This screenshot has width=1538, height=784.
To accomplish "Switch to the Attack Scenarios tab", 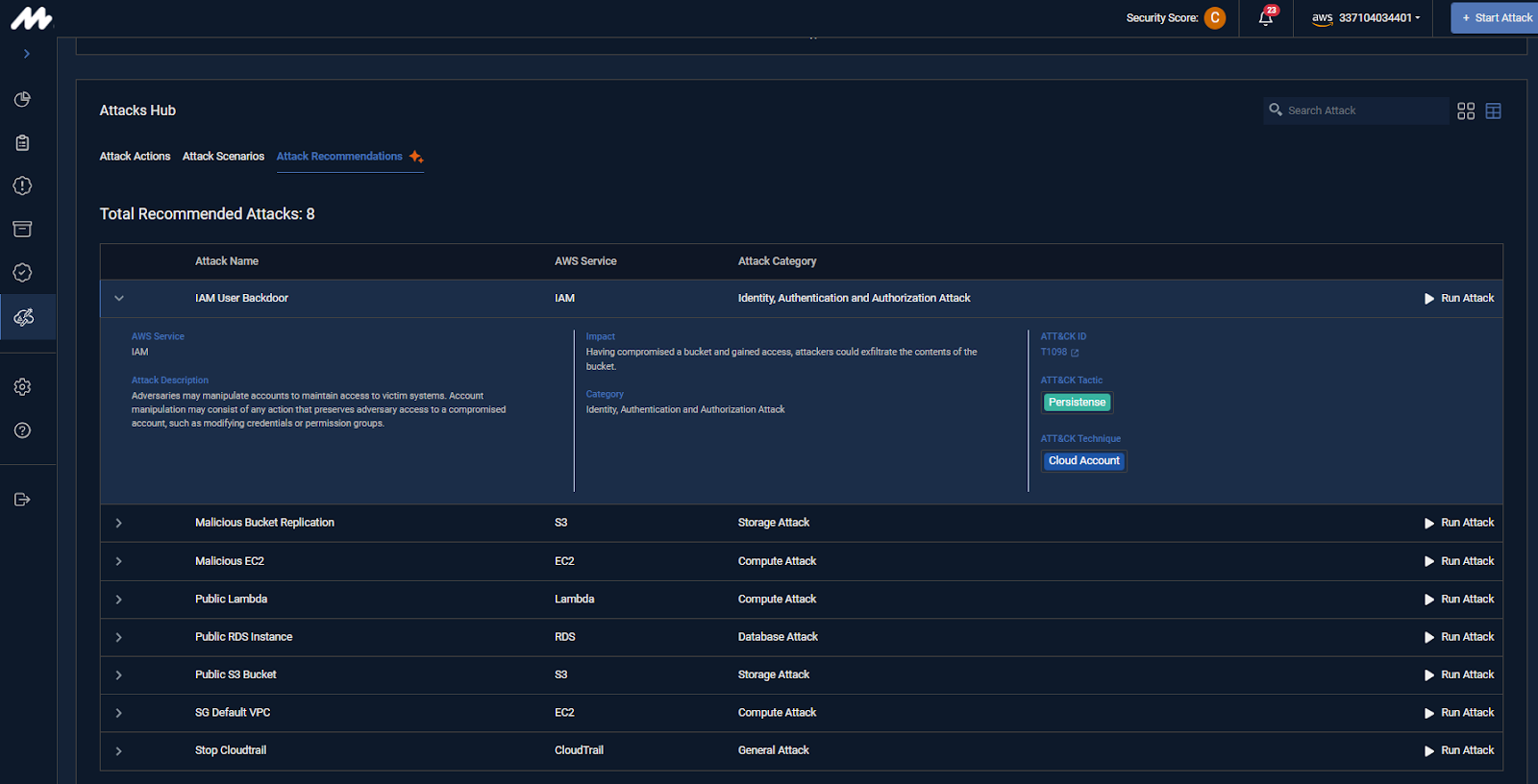I will (223, 157).
